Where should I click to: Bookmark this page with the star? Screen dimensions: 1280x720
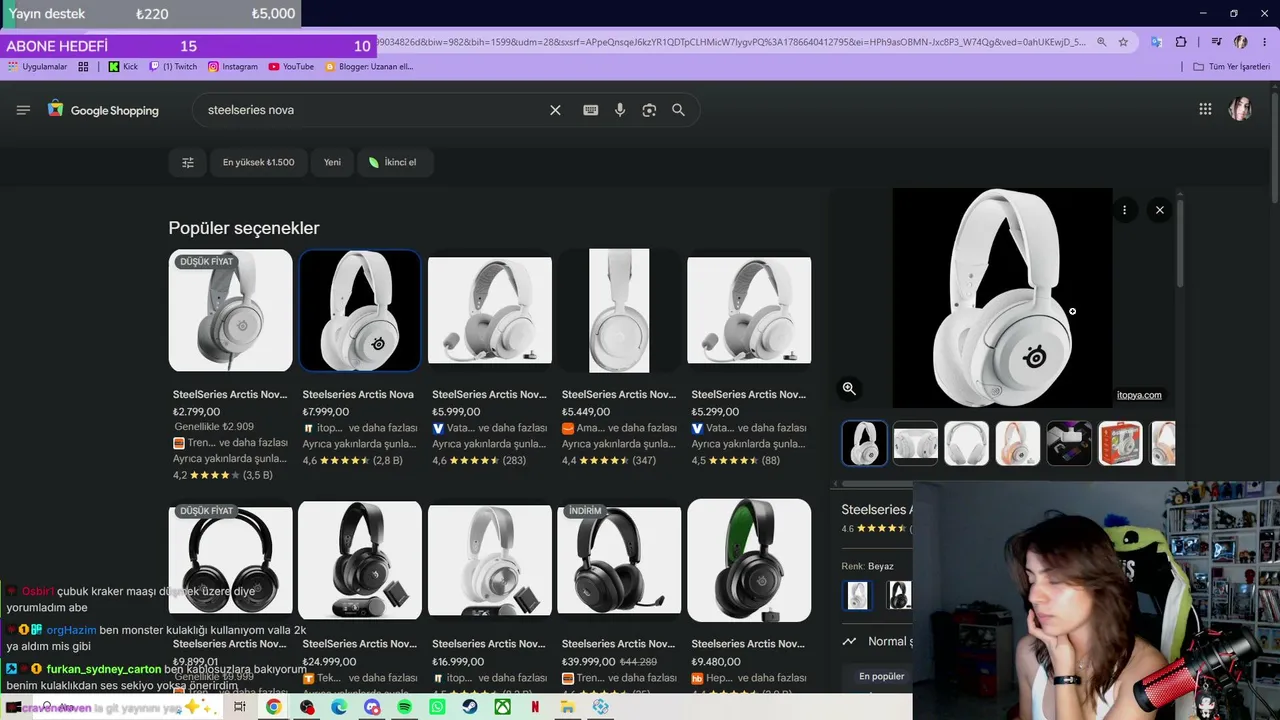(x=1123, y=42)
